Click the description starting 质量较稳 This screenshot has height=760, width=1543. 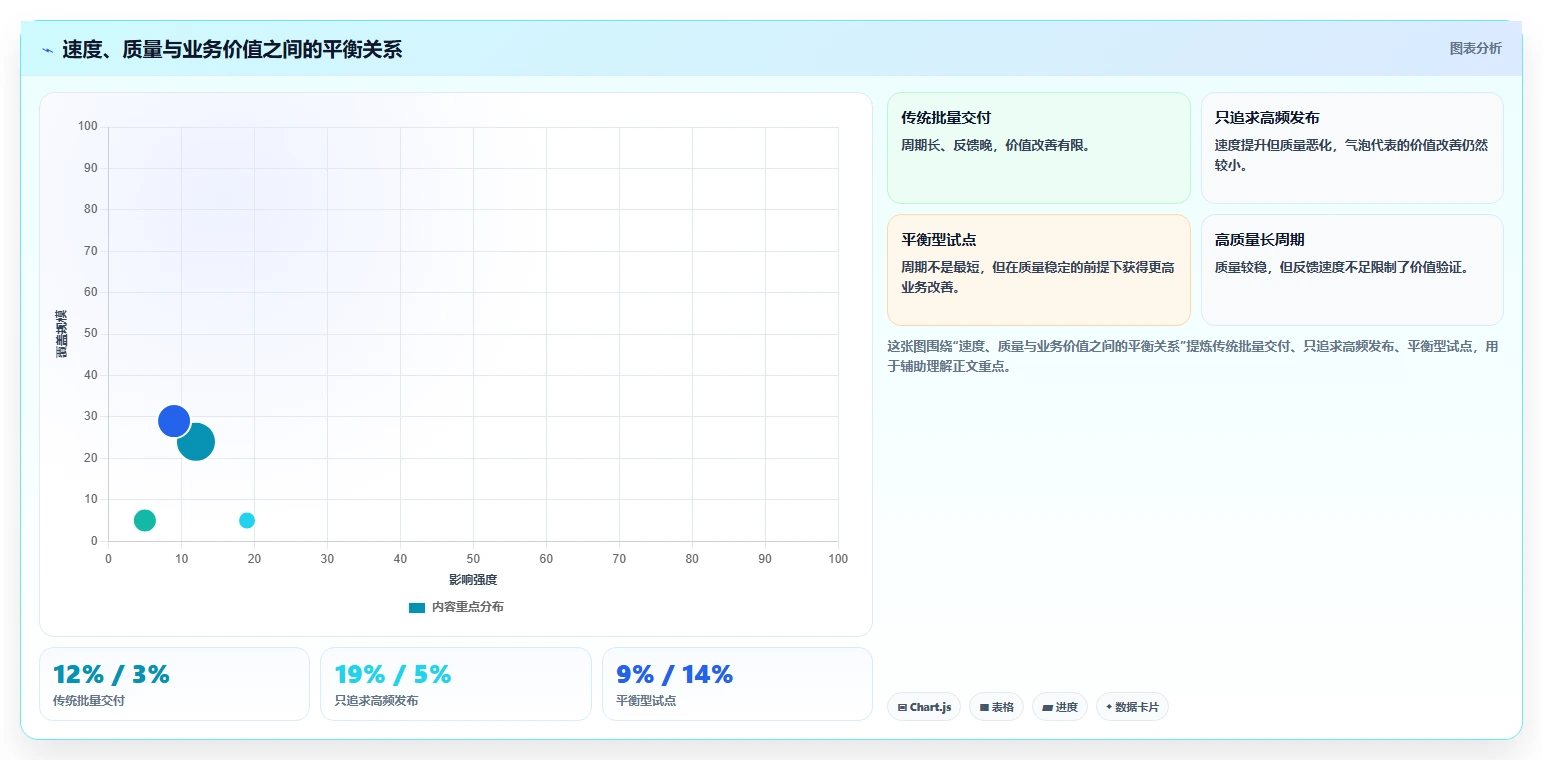point(1343,267)
